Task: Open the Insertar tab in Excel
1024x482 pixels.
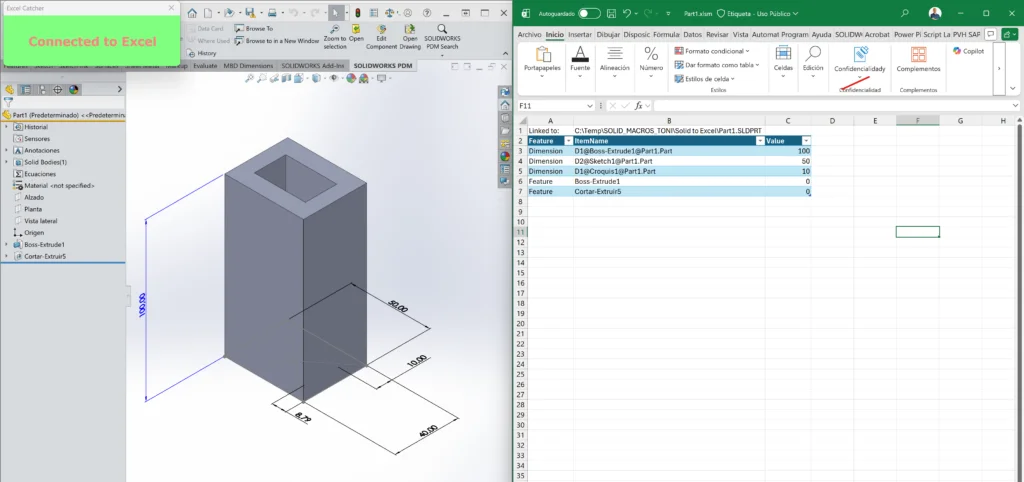Action: point(580,34)
